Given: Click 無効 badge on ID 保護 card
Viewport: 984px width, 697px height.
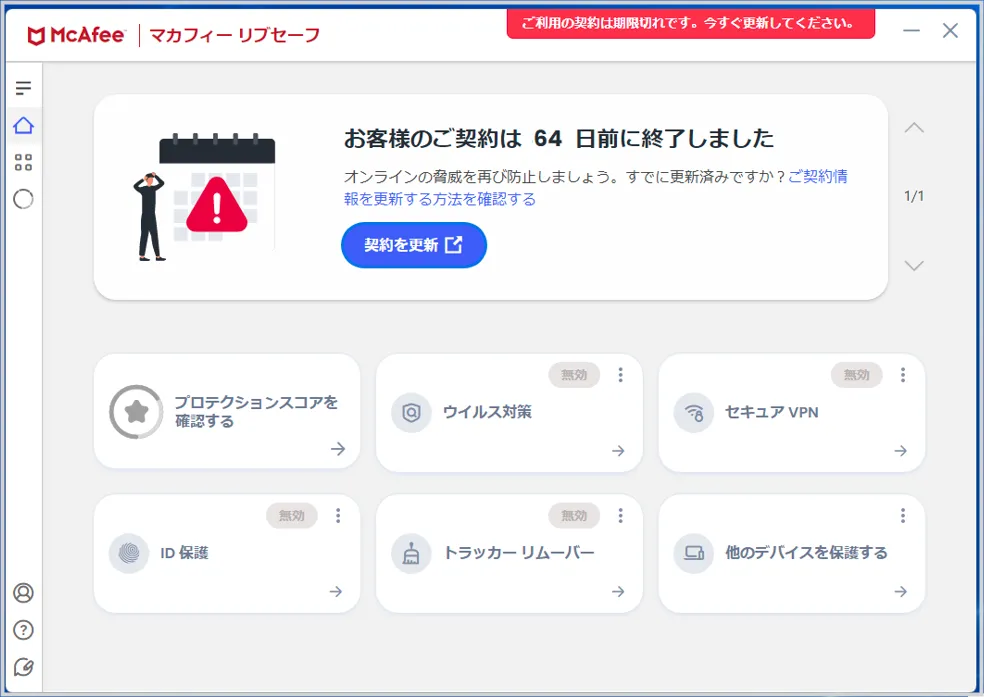Looking at the screenshot, I should coord(291,515).
